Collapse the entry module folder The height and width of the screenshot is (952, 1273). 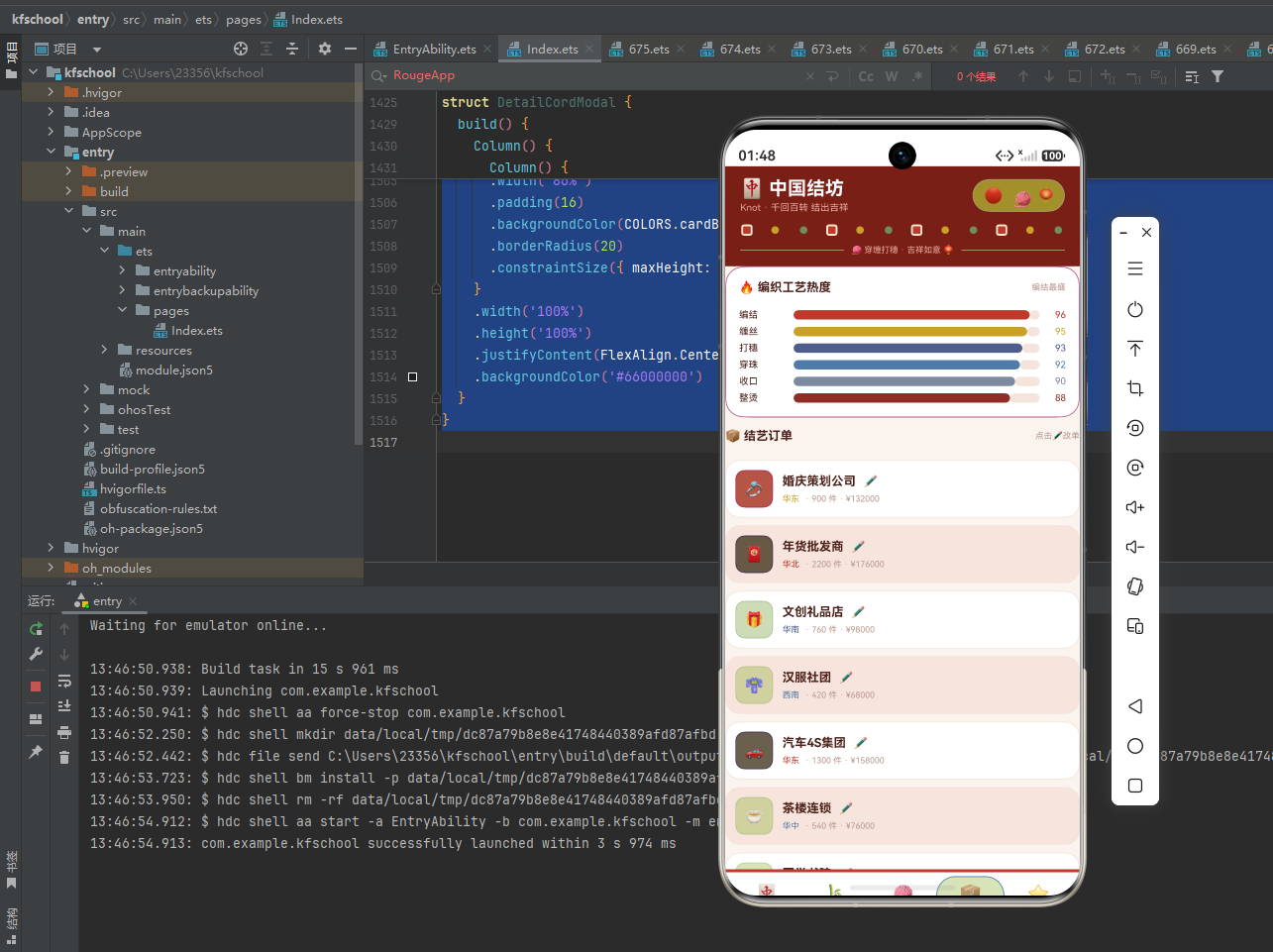51,152
